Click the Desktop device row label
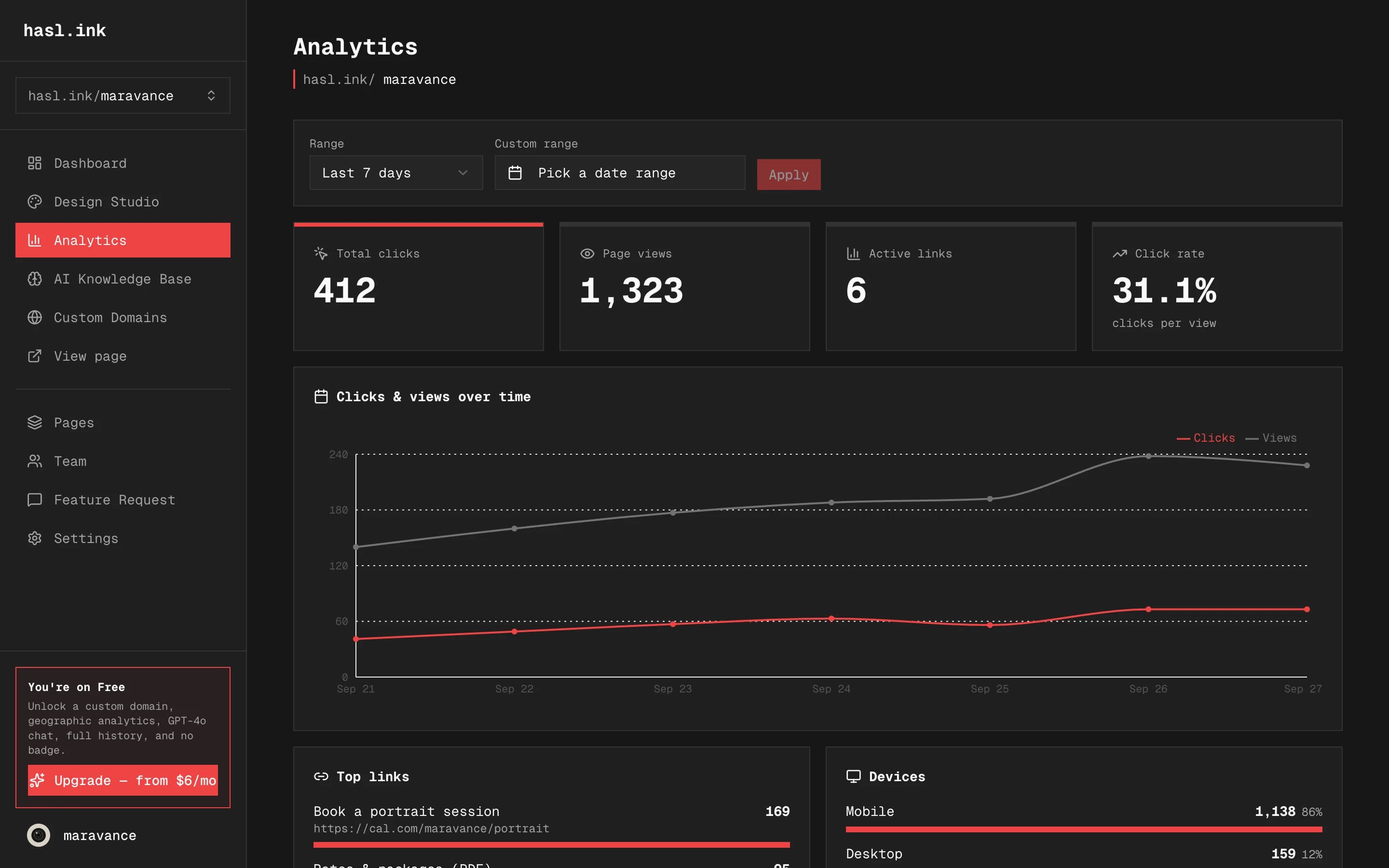Screen dimensions: 1389x868 [x=873, y=854]
